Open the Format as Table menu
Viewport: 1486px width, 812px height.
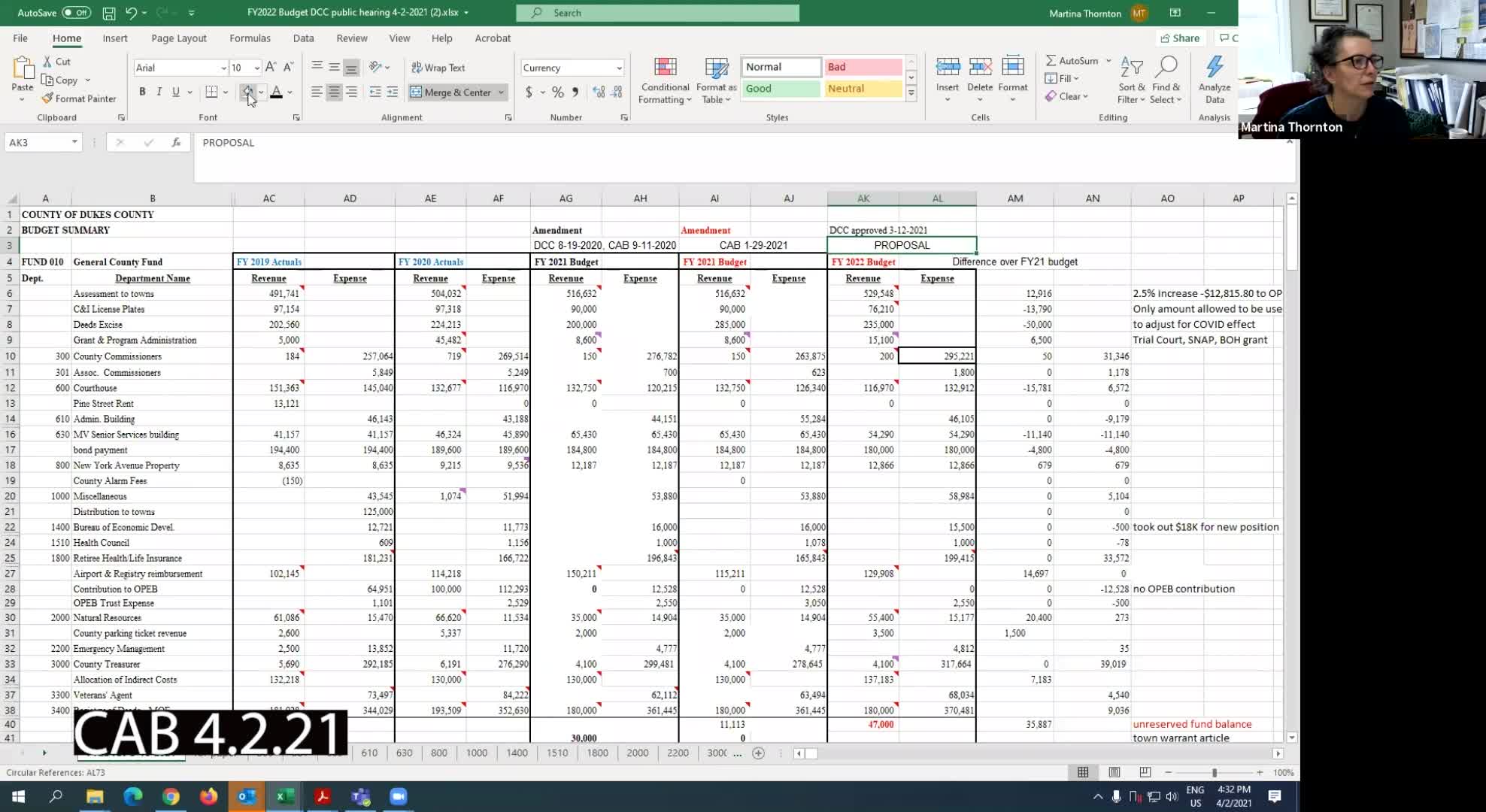(x=716, y=80)
